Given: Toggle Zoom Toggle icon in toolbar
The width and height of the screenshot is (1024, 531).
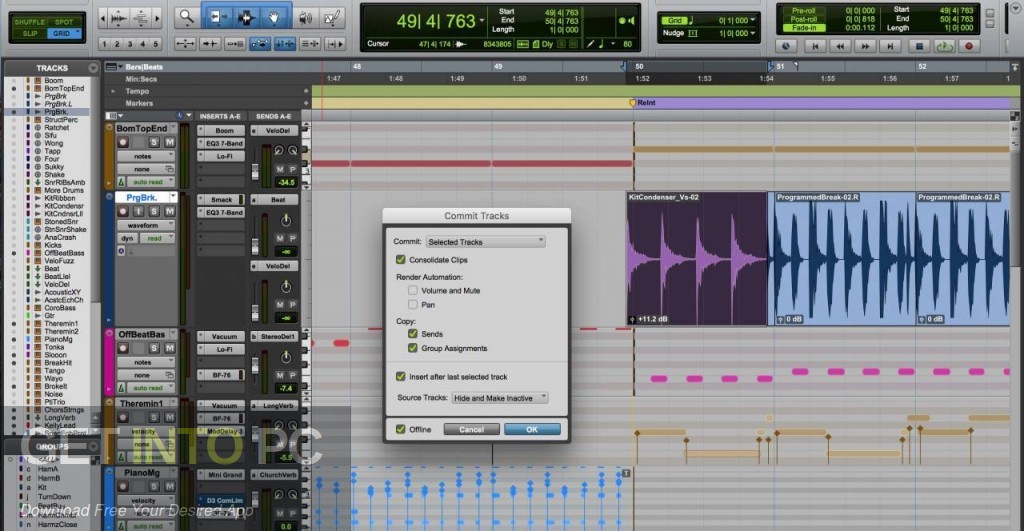Looking at the screenshot, I should 185,44.
